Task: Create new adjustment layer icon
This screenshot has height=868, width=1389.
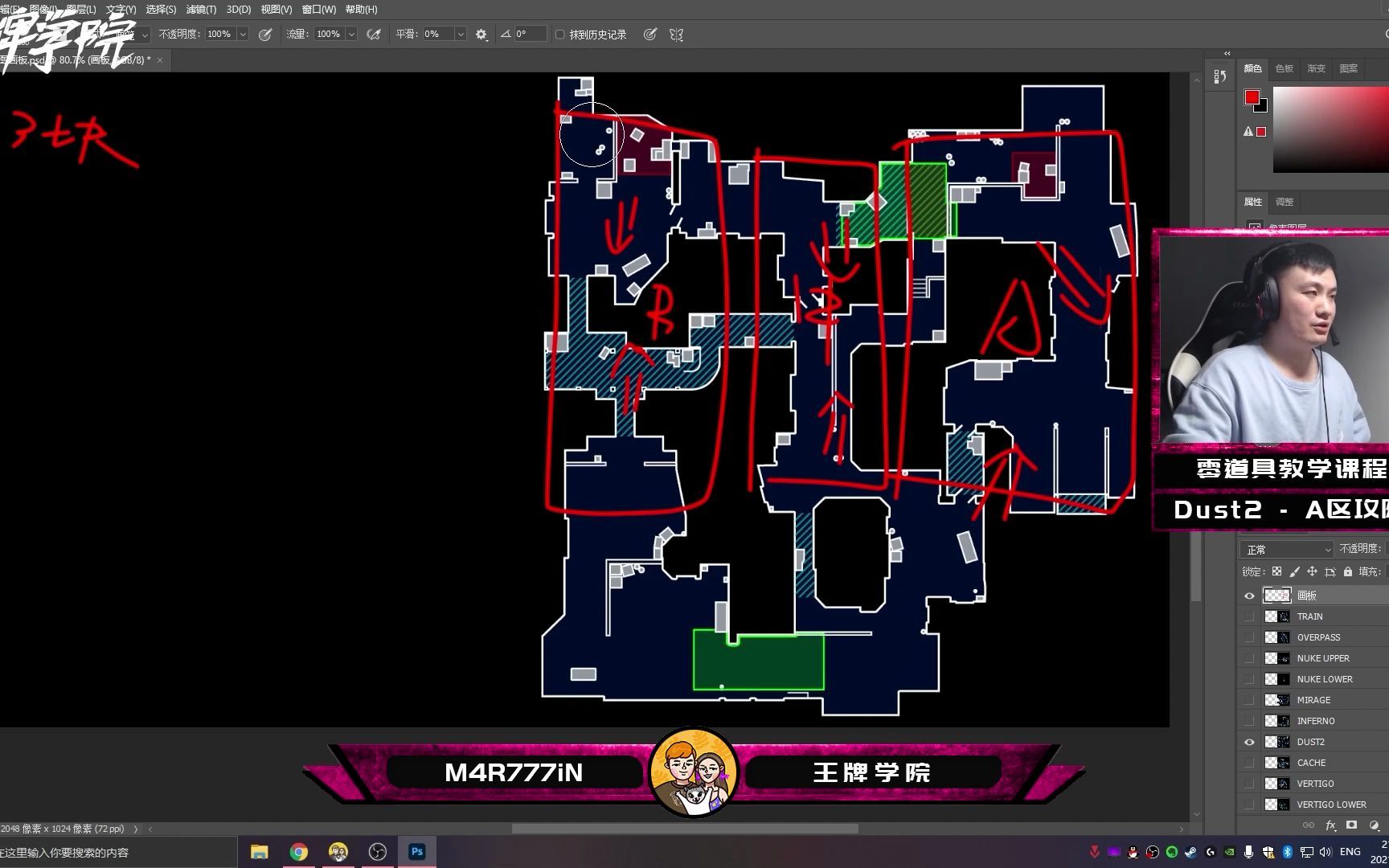Action: [1374, 825]
